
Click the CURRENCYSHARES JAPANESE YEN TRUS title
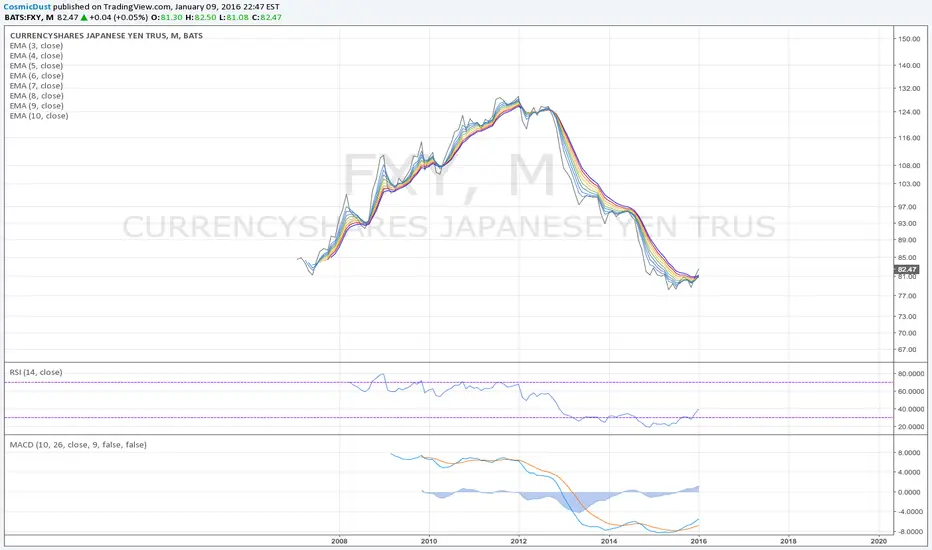tap(106, 36)
